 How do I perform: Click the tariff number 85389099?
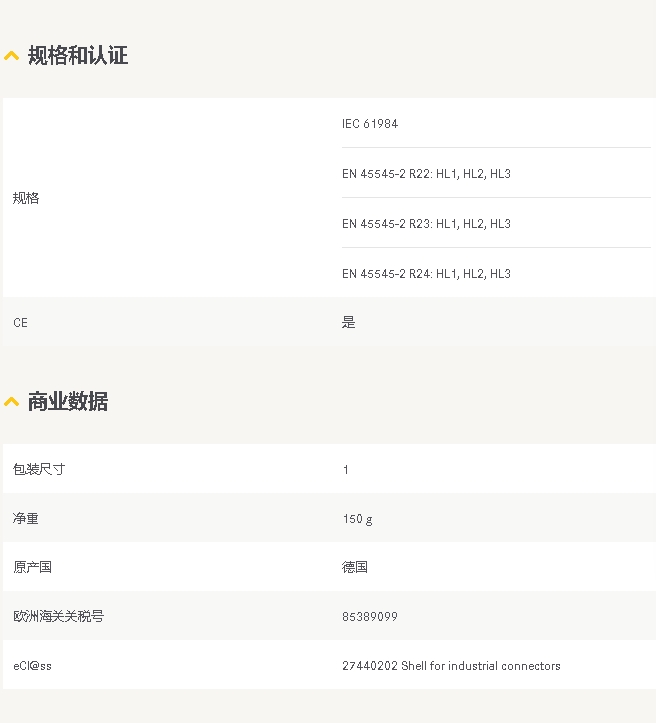370,617
